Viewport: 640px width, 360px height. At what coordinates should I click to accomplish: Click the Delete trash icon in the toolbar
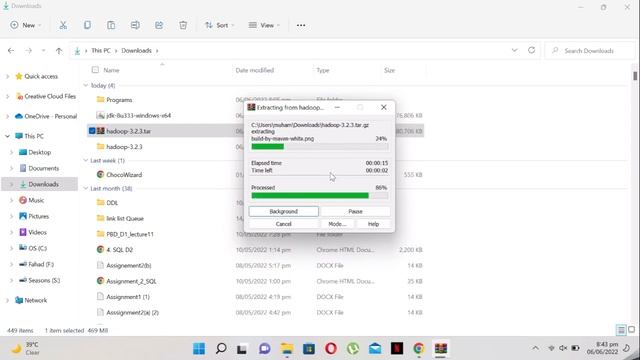[x=183, y=25]
